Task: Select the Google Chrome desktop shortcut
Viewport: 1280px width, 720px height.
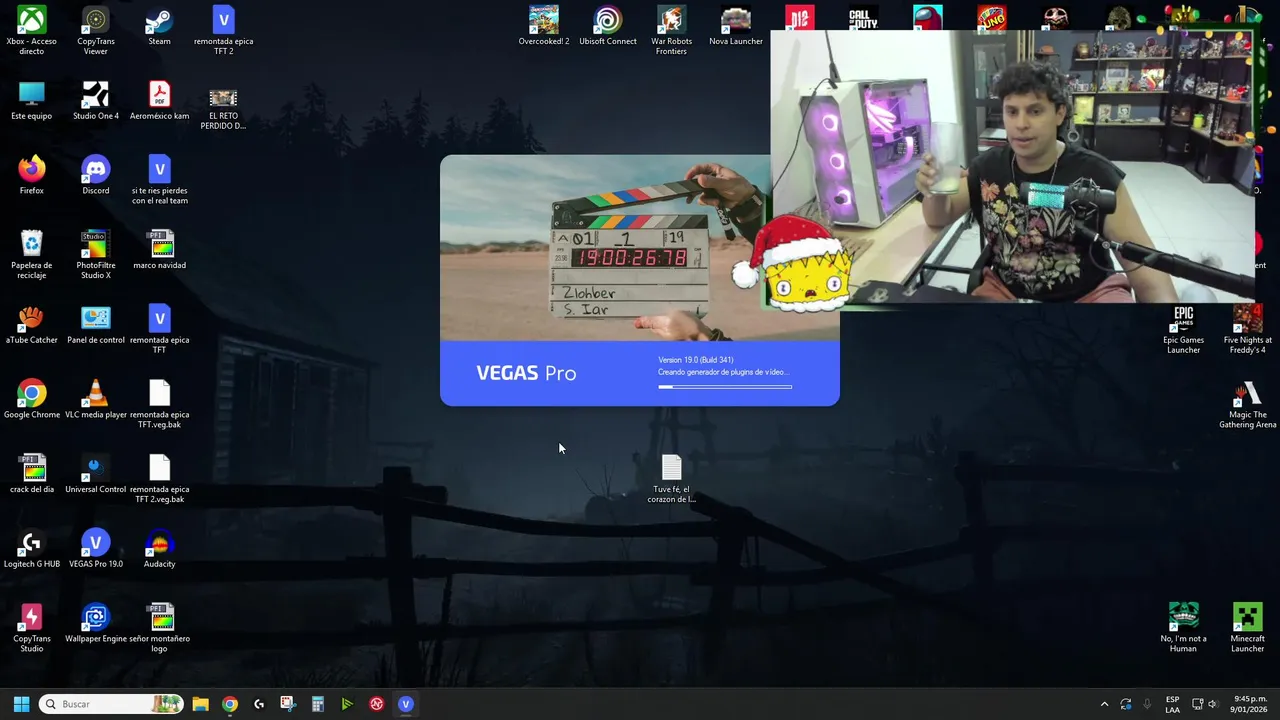Action: (32, 400)
